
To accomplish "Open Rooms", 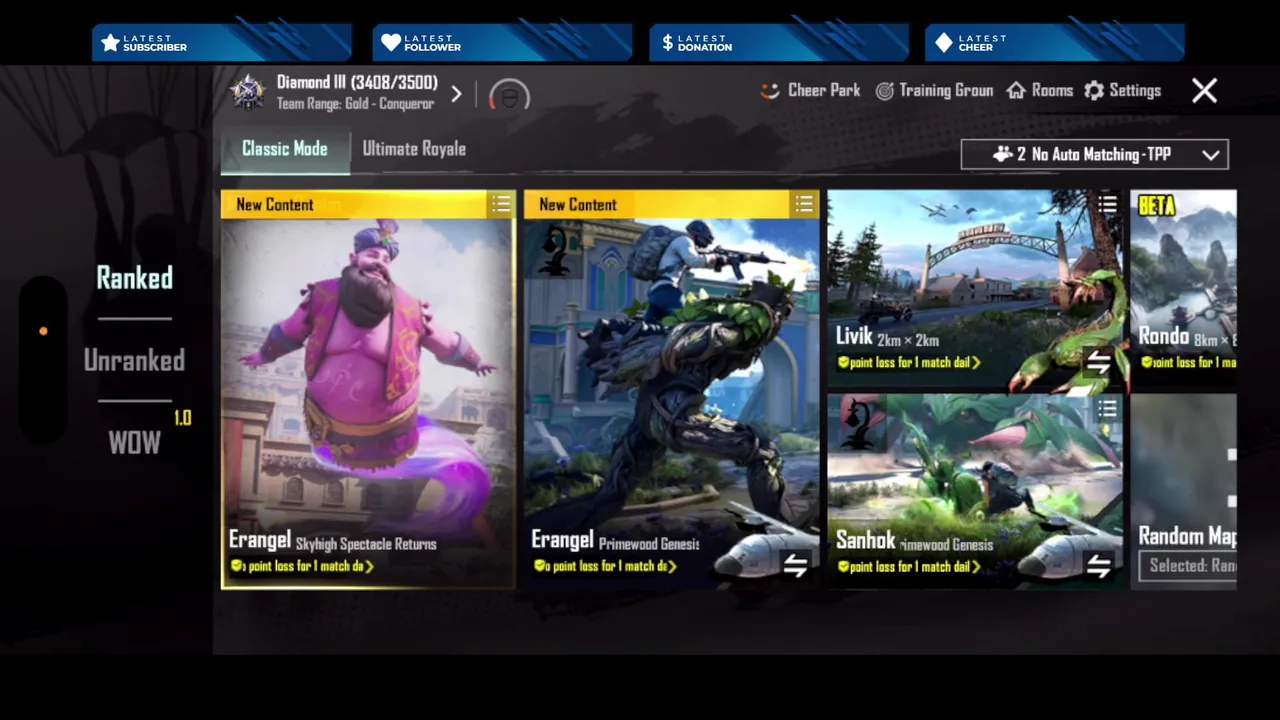I will (x=1039, y=90).
